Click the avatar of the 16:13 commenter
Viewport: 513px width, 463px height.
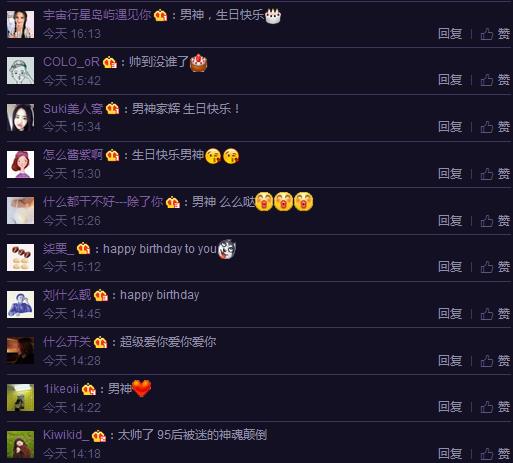tap(21, 25)
